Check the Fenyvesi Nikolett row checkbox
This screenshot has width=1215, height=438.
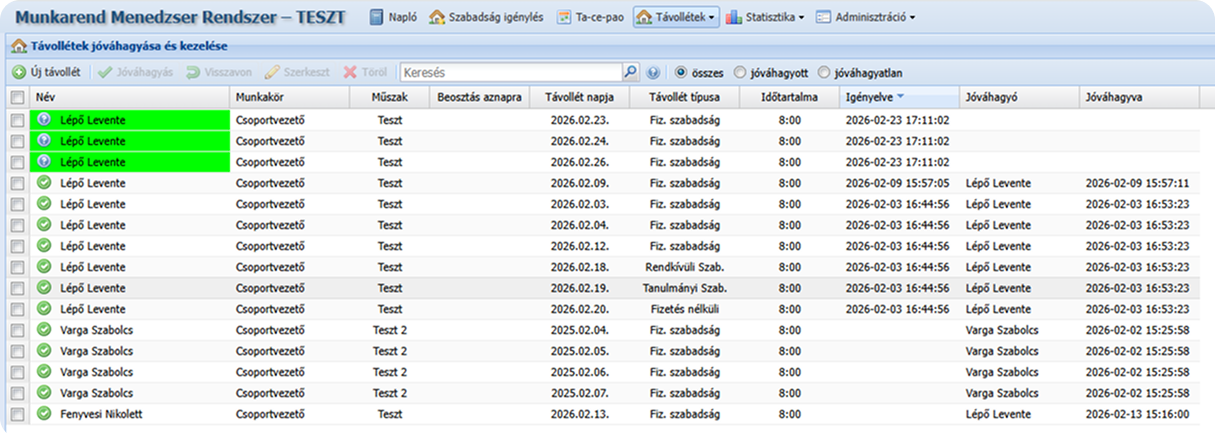pyautogui.click(x=17, y=414)
